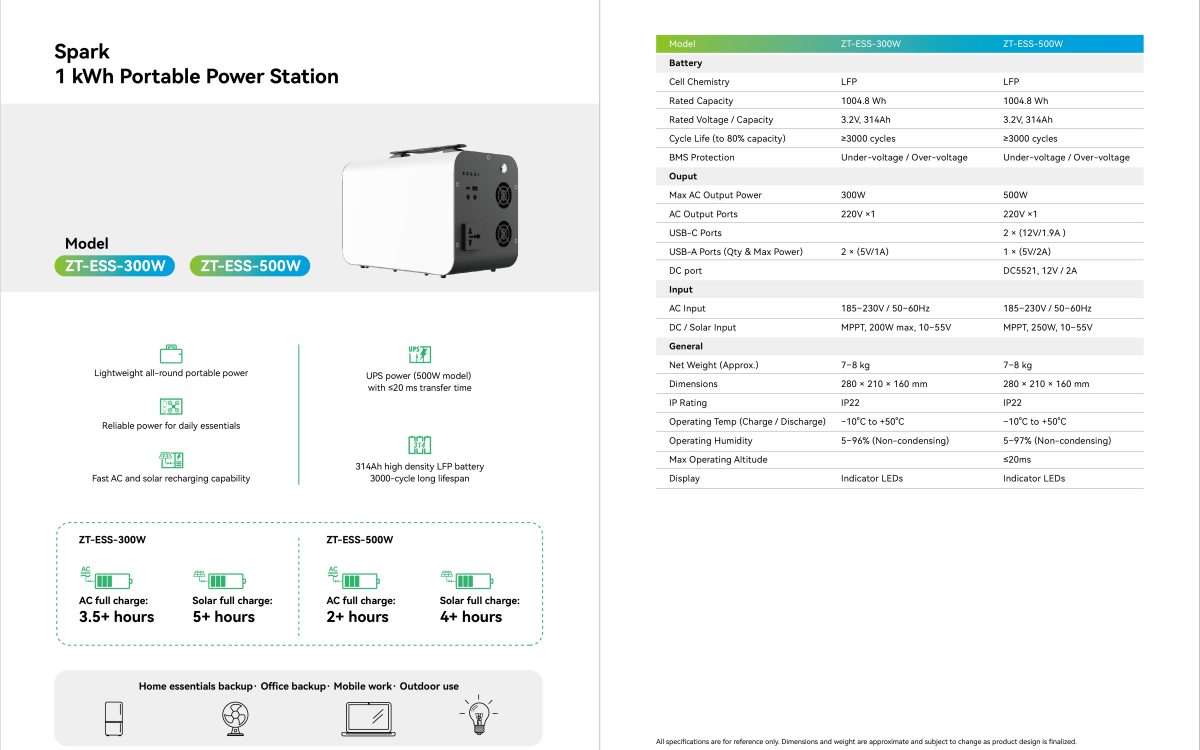Select the green ZT-ESS-300W model badge
Screen dimensions: 1200x750
[x=114, y=266]
